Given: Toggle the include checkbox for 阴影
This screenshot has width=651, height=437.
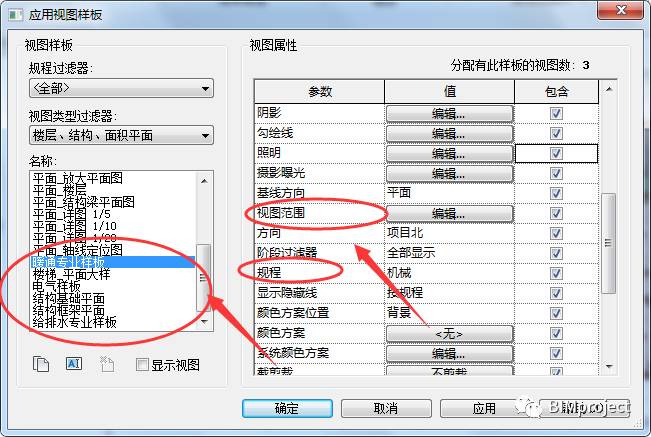Looking at the screenshot, I should (x=556, y=113).
